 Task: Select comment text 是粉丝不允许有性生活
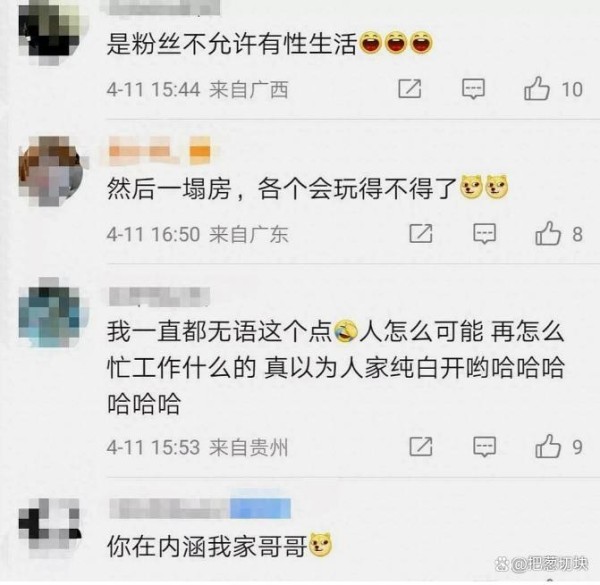point(232,43)
